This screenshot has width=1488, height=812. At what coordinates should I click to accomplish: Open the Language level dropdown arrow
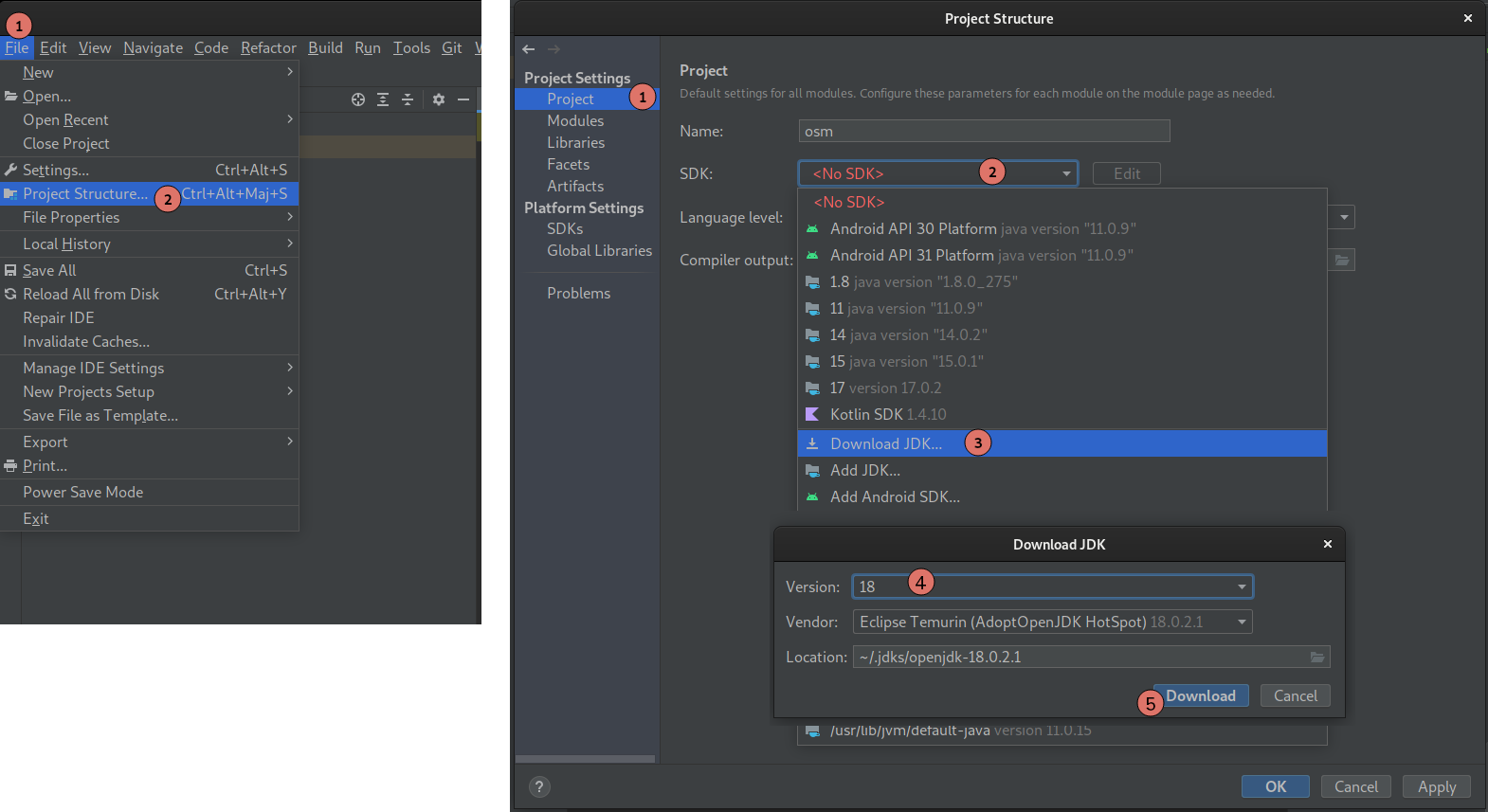[1344, 217]
